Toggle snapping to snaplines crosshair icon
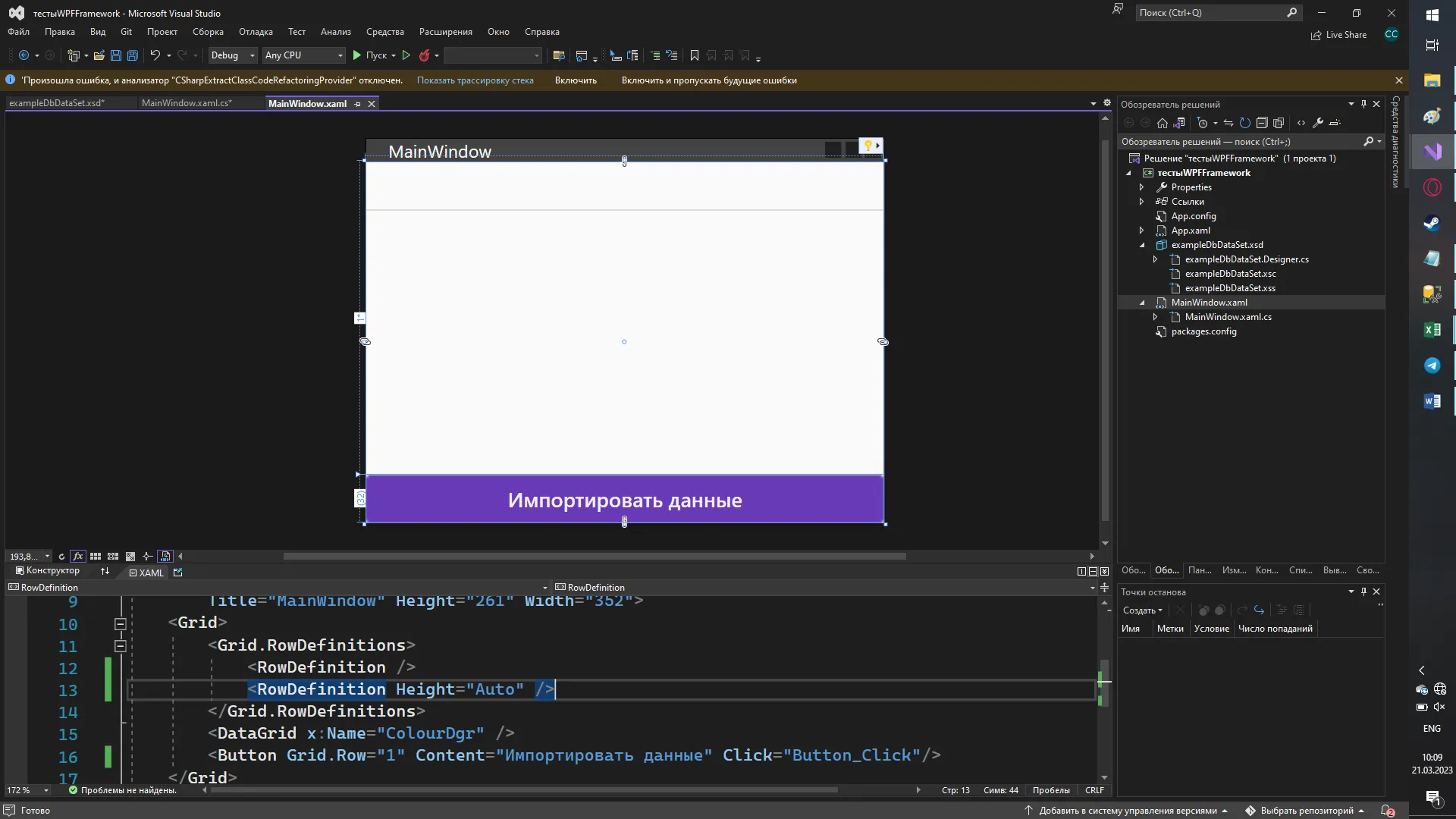The image size is (1456, 819). click(148, 557)
